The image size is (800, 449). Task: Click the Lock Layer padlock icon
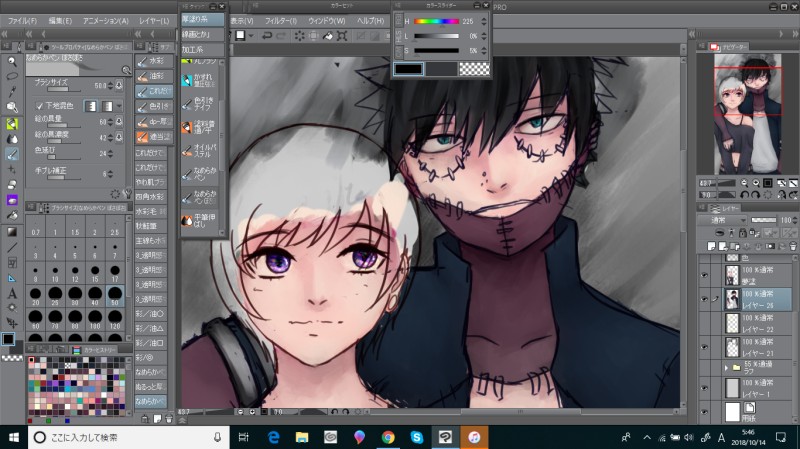(x=742, y=233)
